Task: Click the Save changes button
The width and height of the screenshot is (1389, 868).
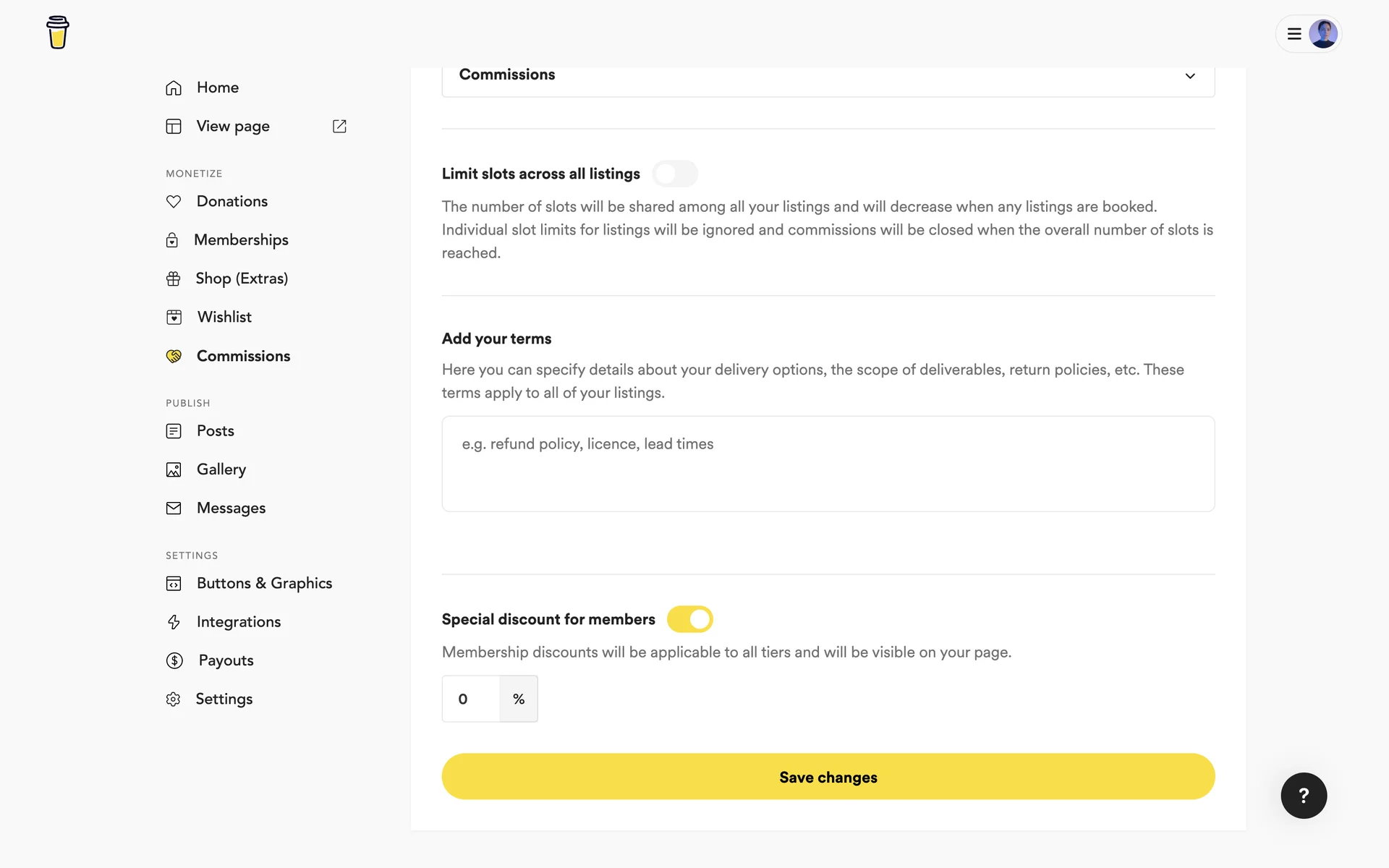Action: (828, 777)
